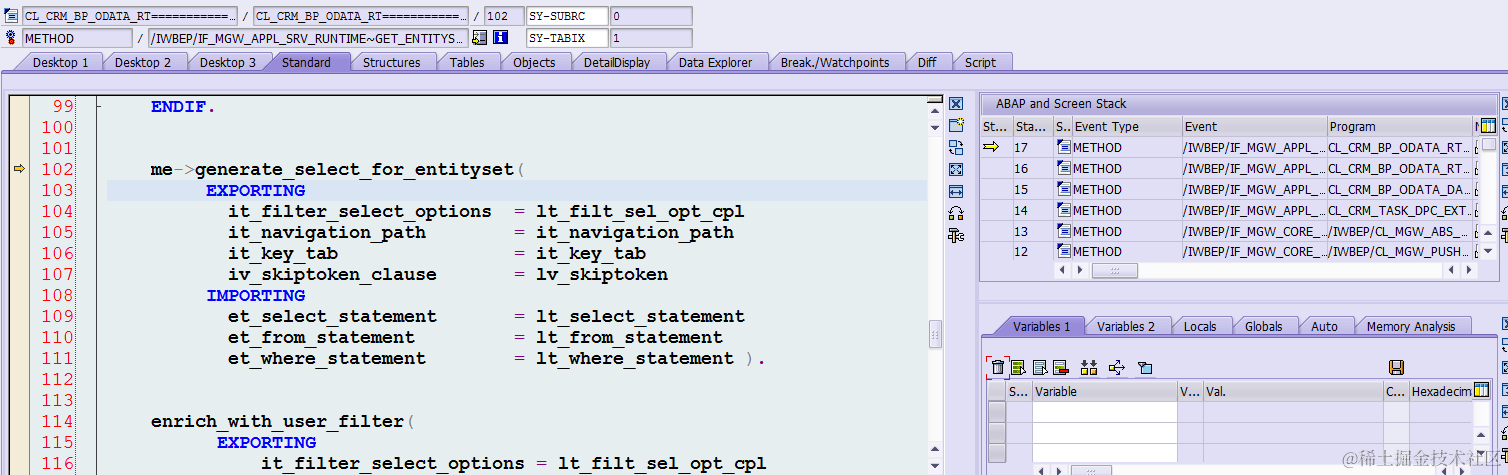Click the blue info icon in header
This screenshot has width=1508, height=475.
click(501, 38)
